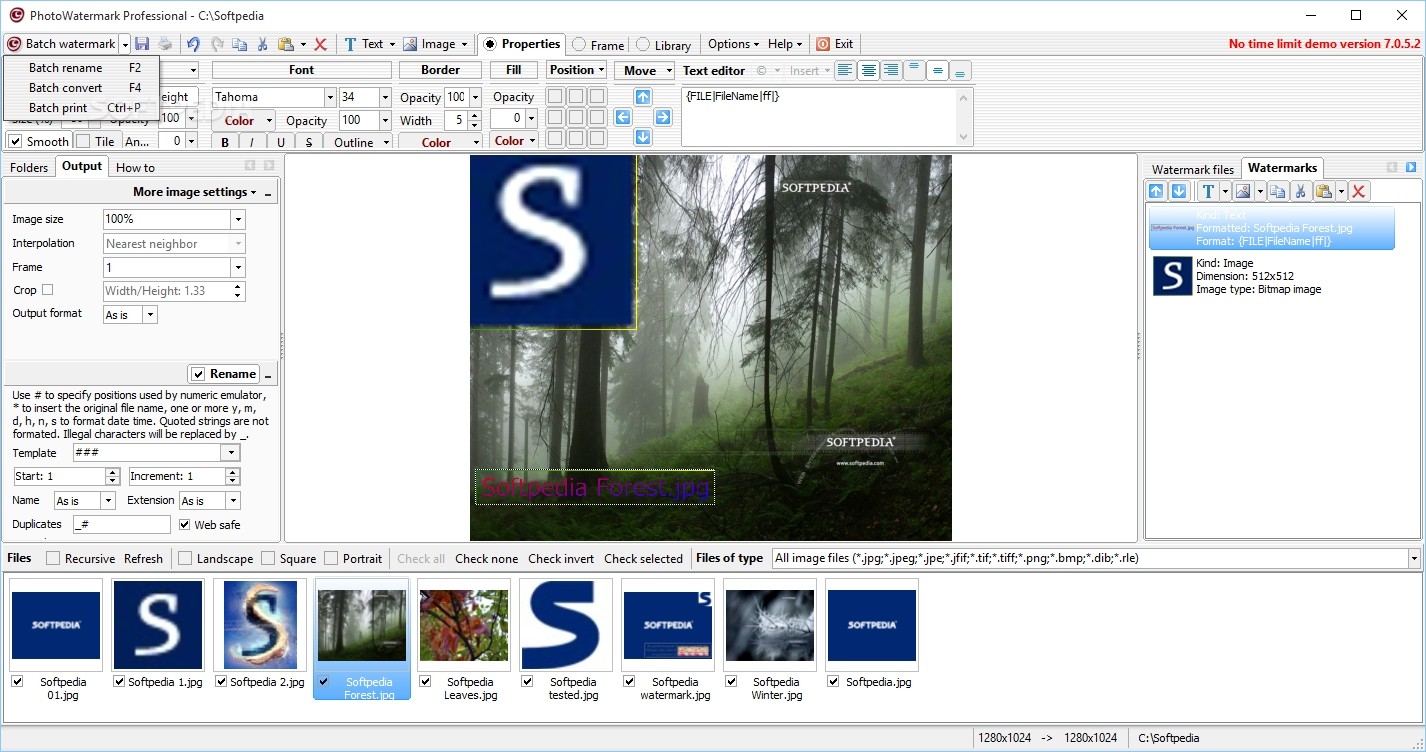Open the Options menu

tap(733, 44)
